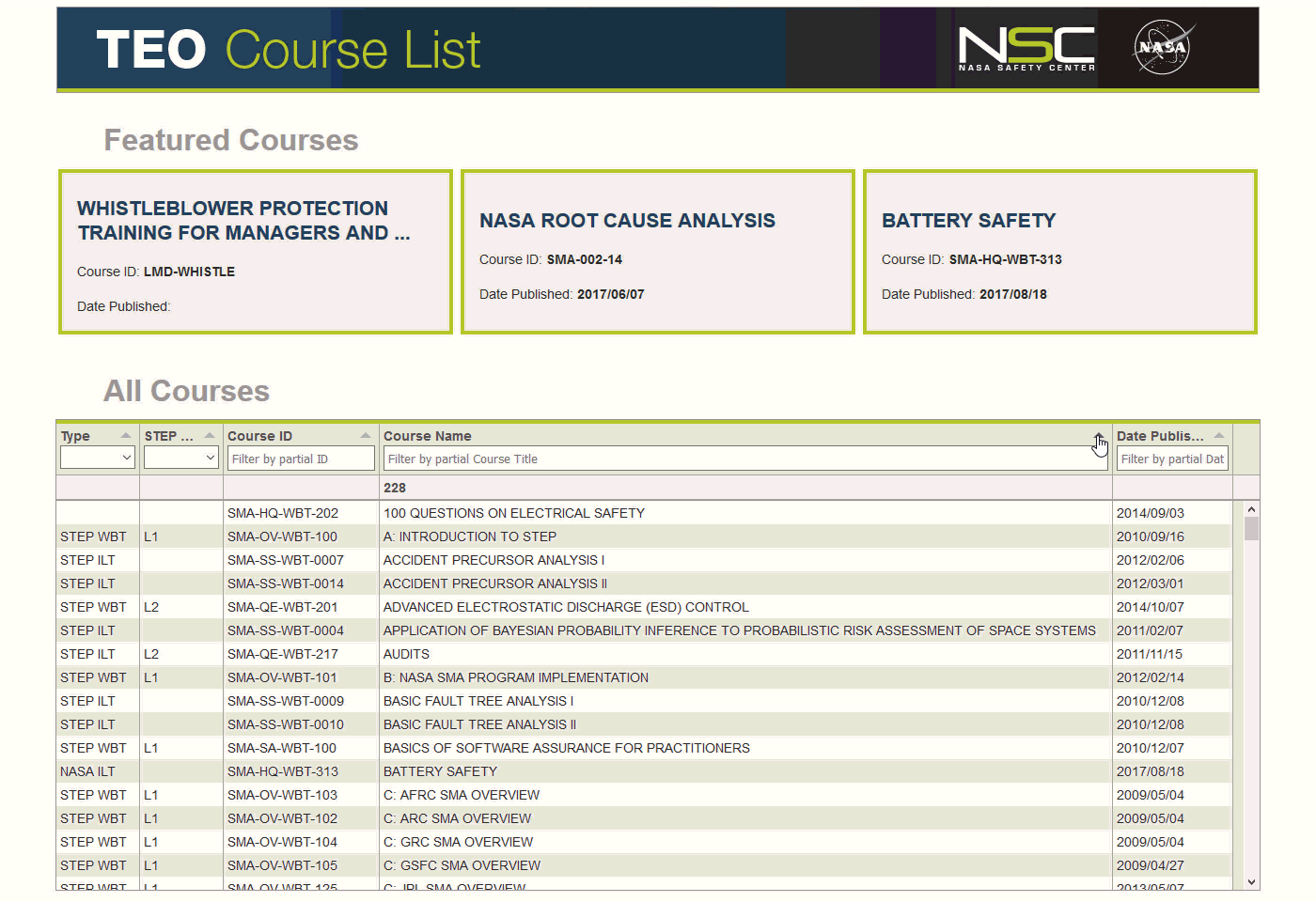Open the Battery Safety featured course card
1316x902 pixels.
point(1060,252)
